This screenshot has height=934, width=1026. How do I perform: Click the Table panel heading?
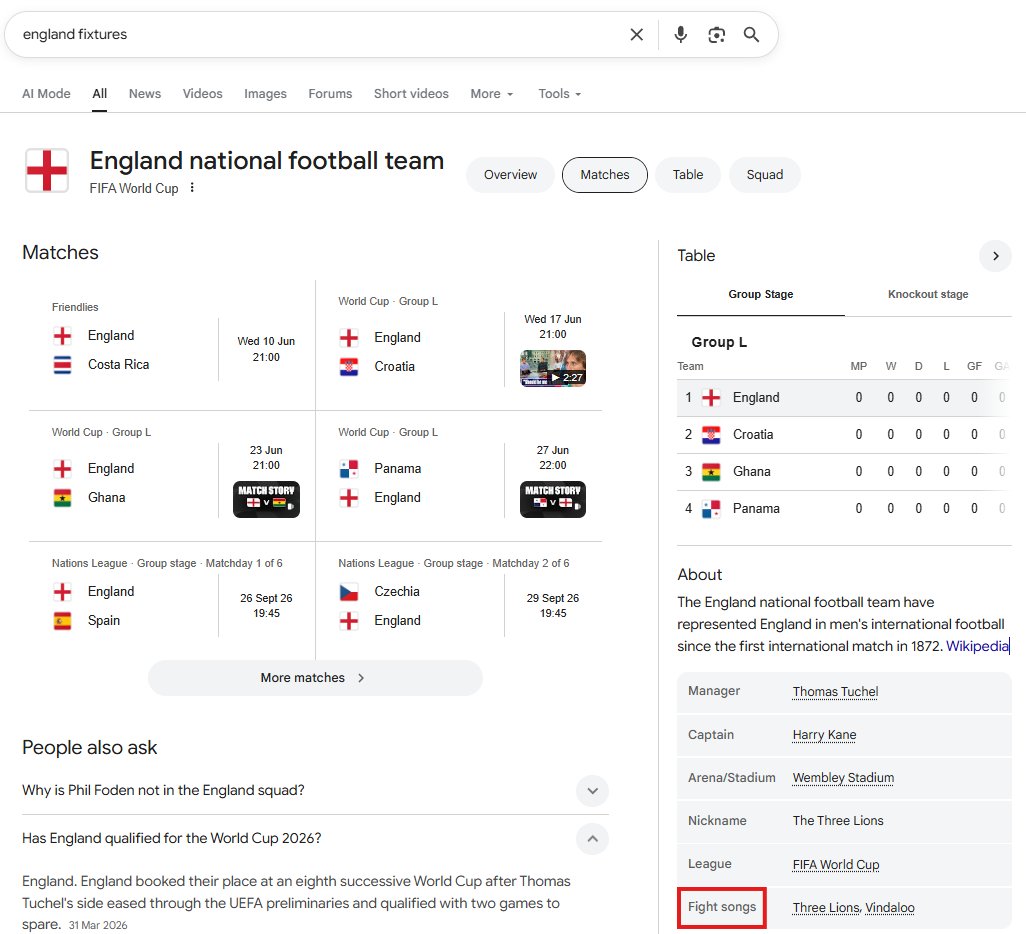coord(696,256)
